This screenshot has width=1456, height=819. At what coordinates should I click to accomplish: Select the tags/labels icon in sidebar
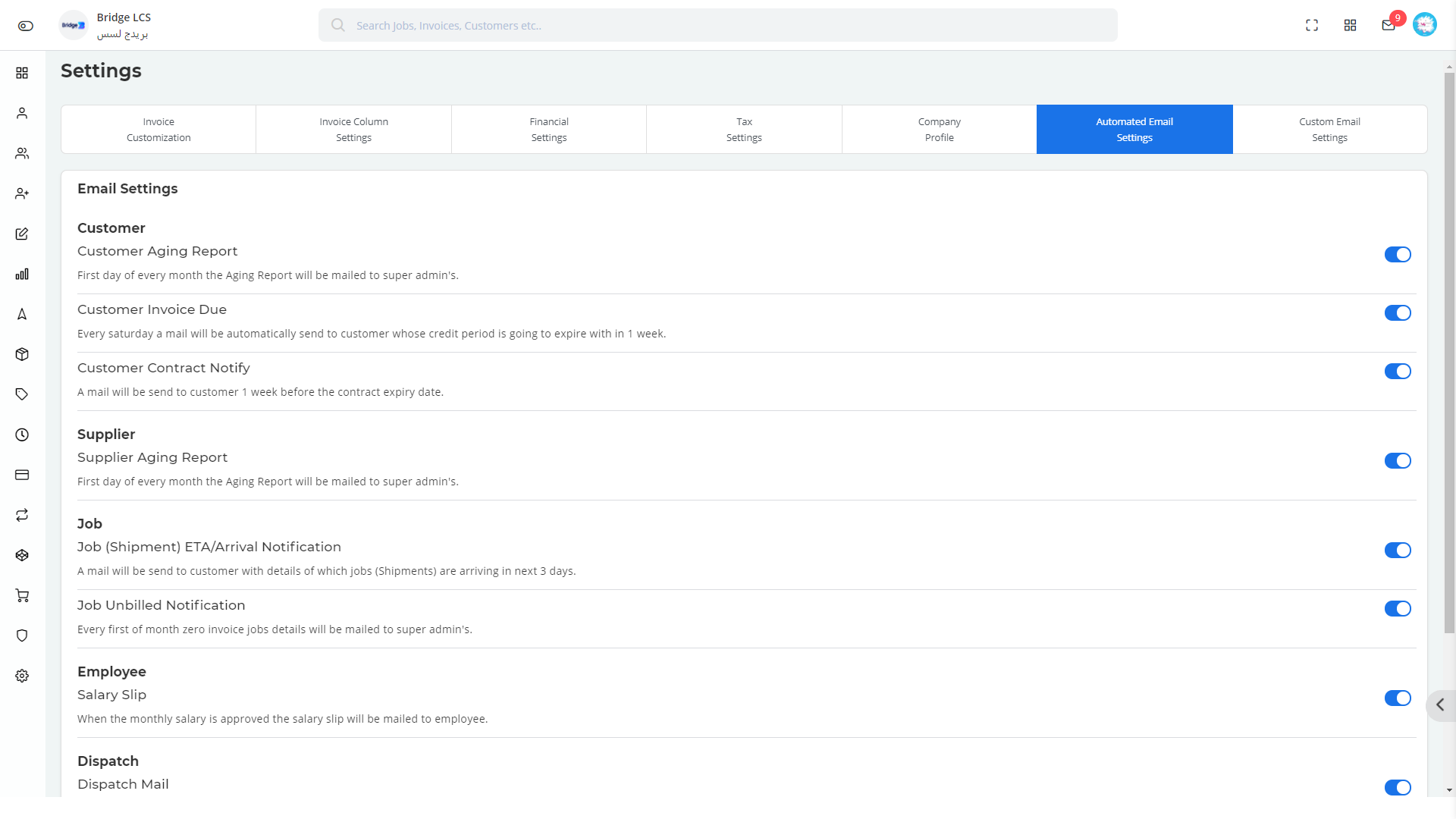pyautogui.click(x=22, y=394)
